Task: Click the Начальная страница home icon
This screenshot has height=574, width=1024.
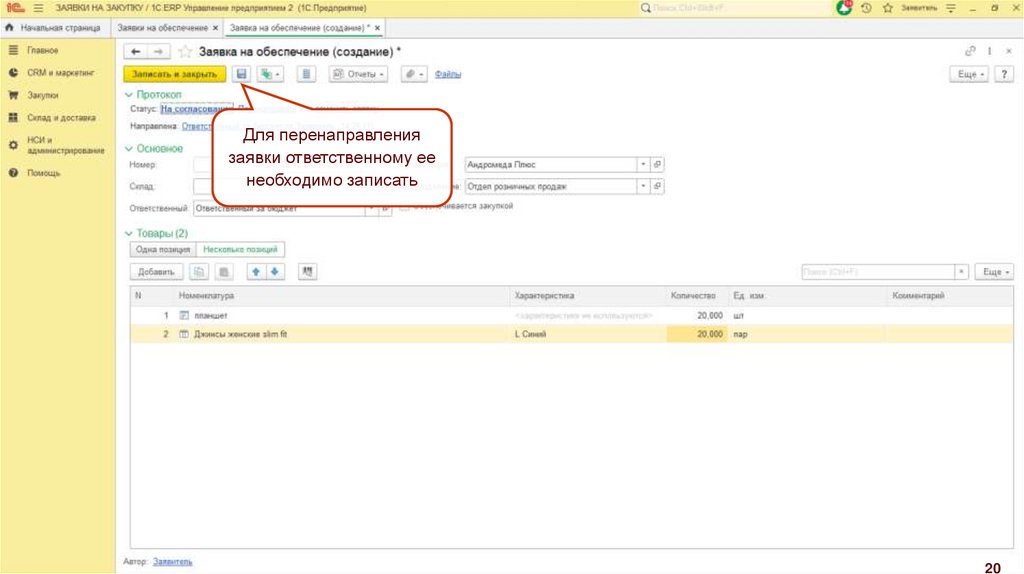Action: pos(9,27)
